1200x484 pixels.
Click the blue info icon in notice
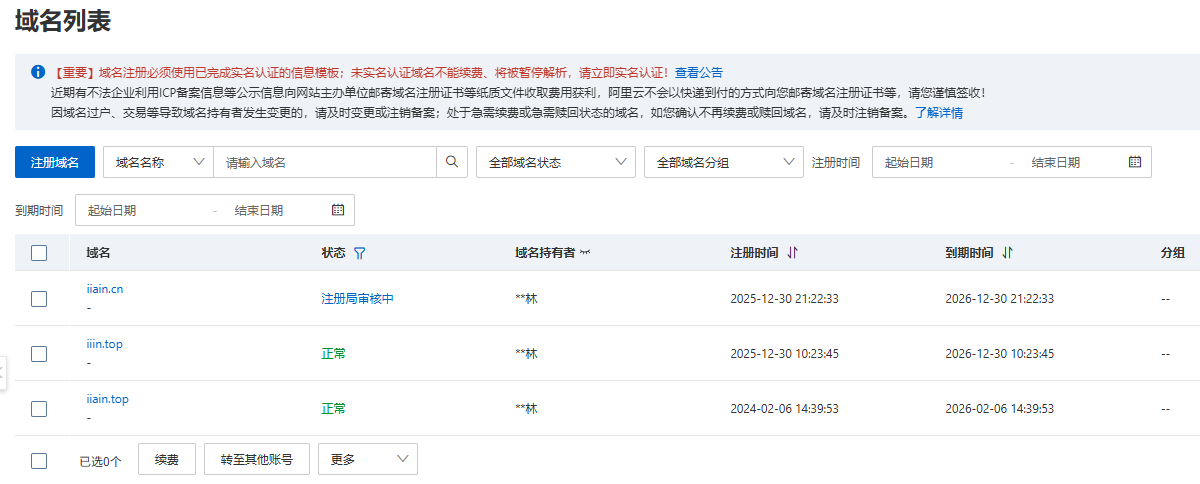38,72
